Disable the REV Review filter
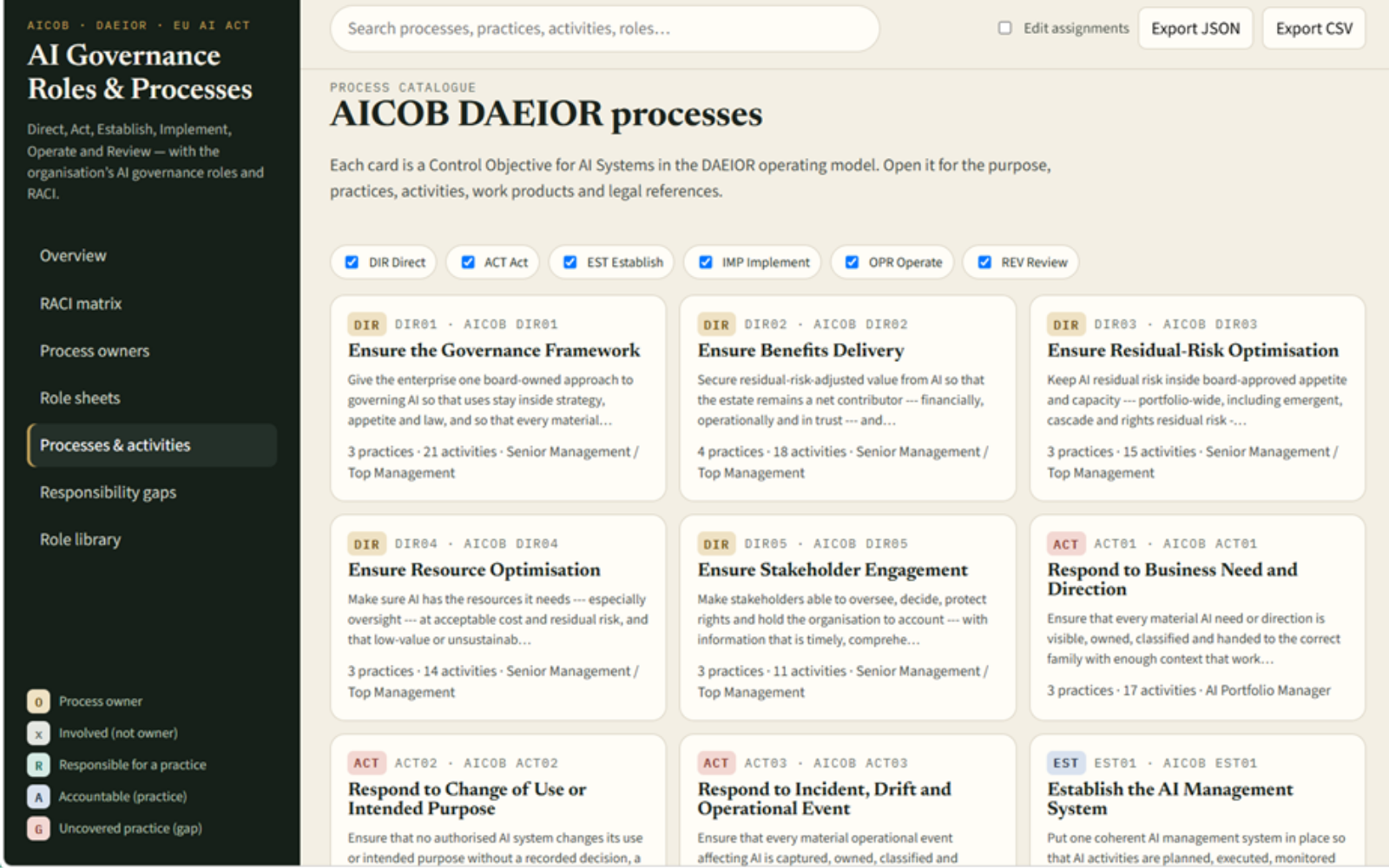 point(984,262)
